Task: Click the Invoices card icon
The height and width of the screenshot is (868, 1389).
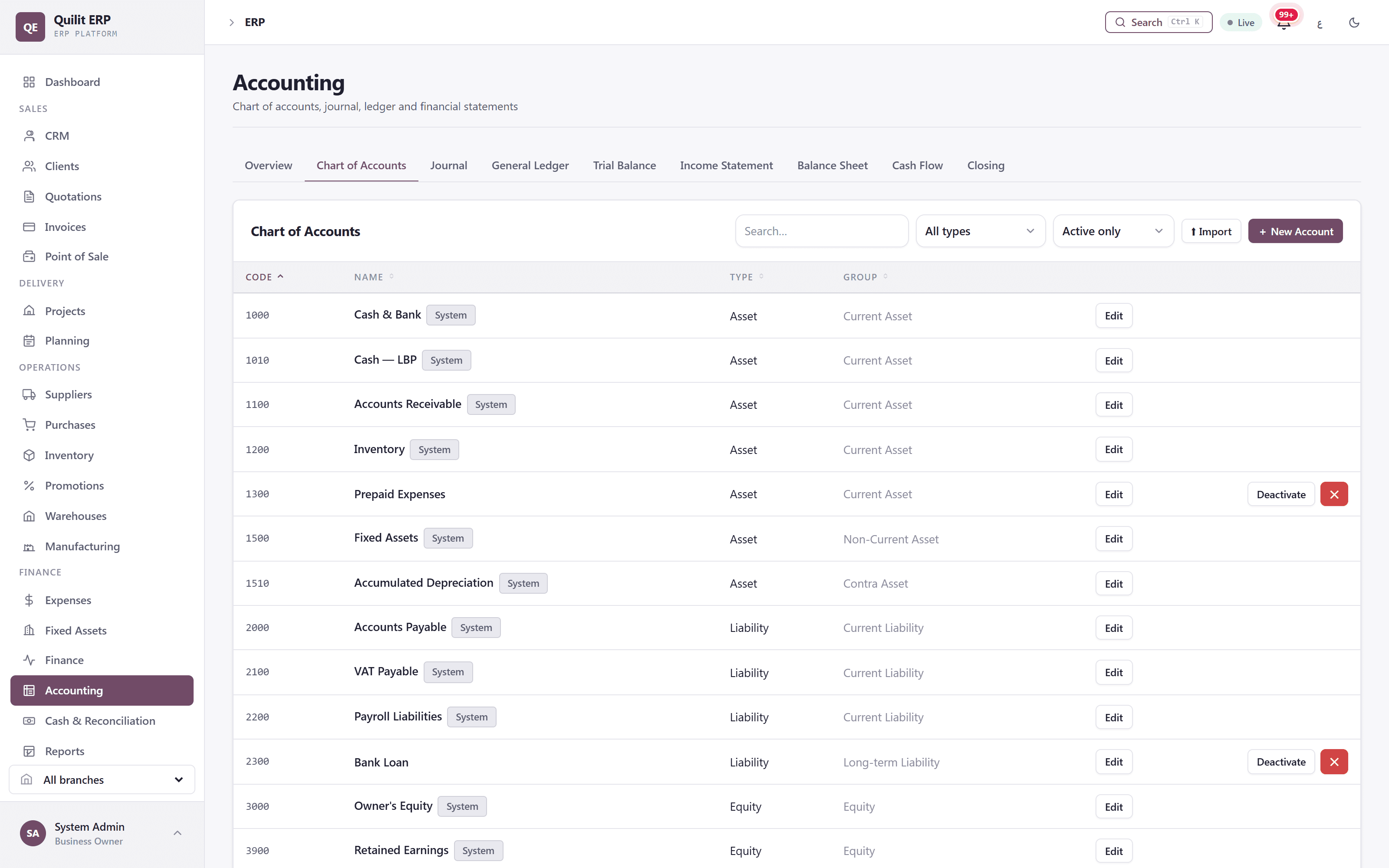Action: (x=29, y=227)
